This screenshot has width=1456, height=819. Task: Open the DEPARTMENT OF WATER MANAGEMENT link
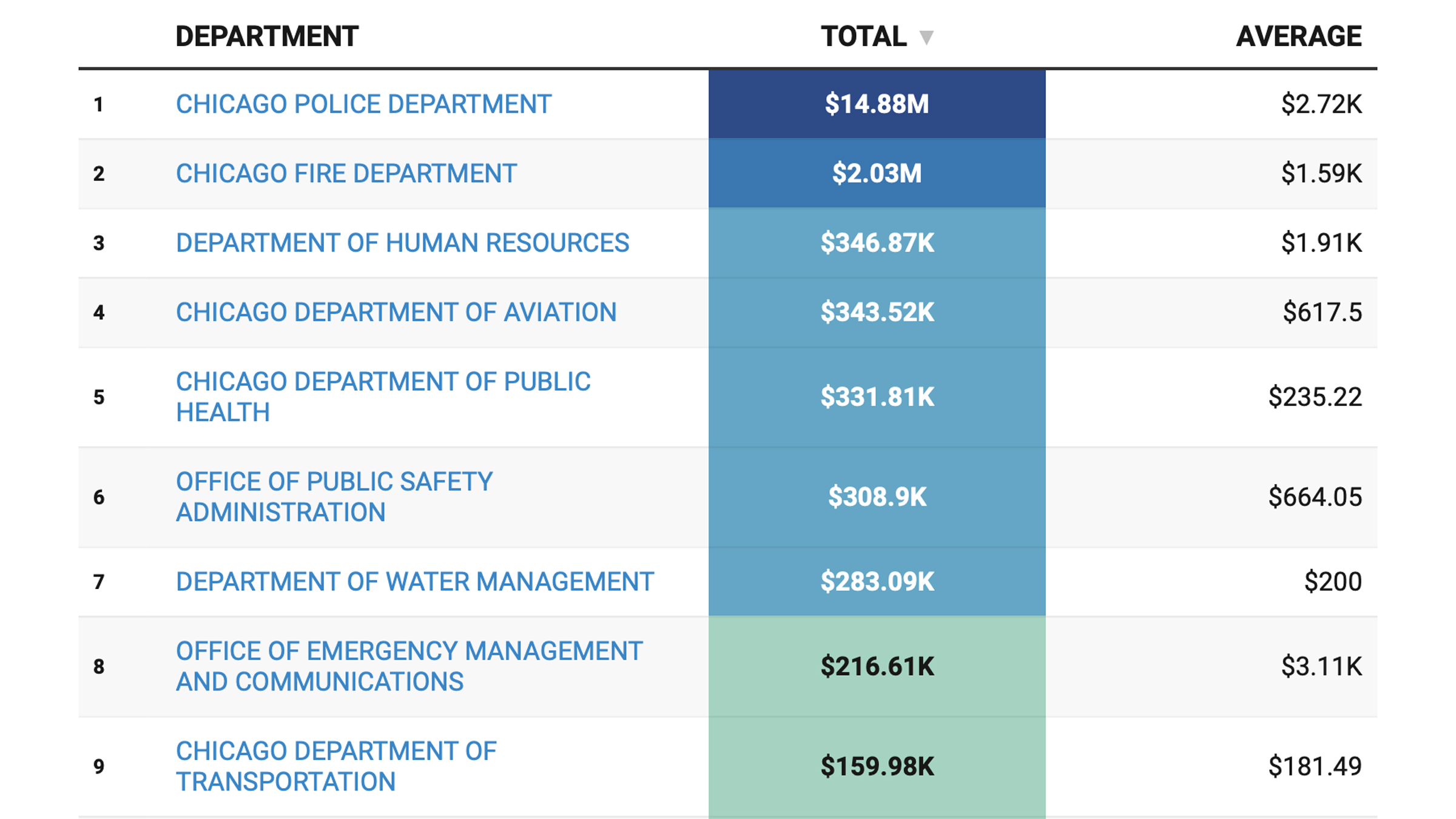tap(414, 581)
